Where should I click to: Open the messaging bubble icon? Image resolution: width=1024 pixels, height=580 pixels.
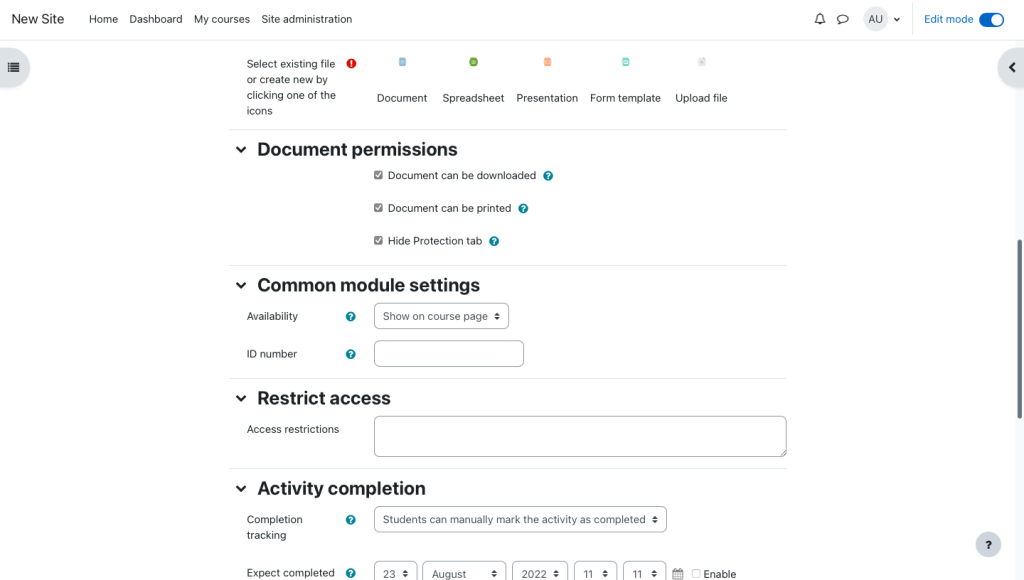pos(843,19)
